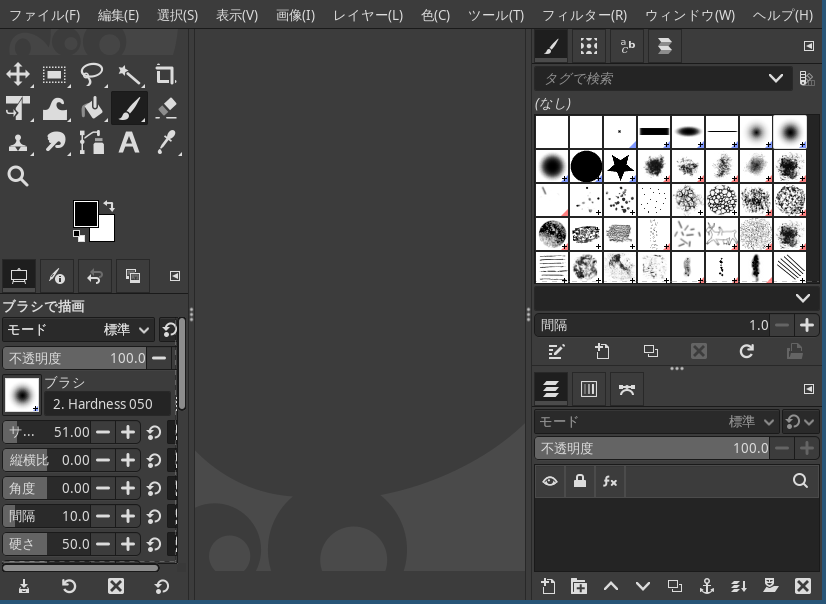
Task: Open the tool options panel configure menu
Action: coord(175,276)
